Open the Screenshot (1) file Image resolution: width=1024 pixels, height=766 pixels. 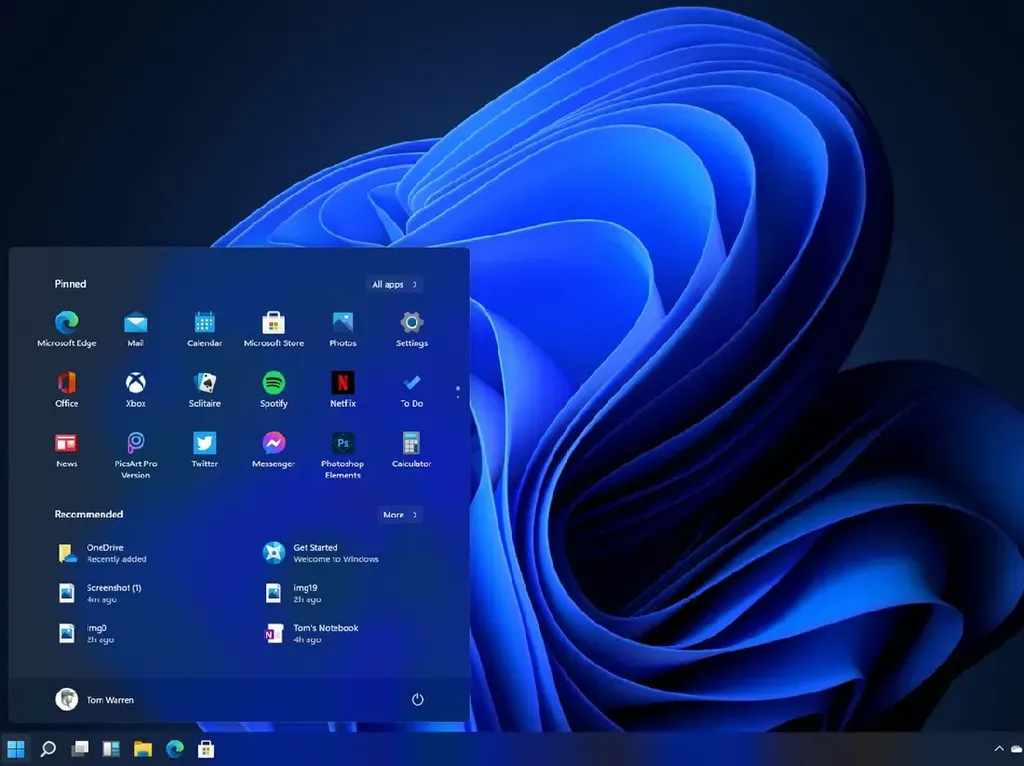point(100,593)
